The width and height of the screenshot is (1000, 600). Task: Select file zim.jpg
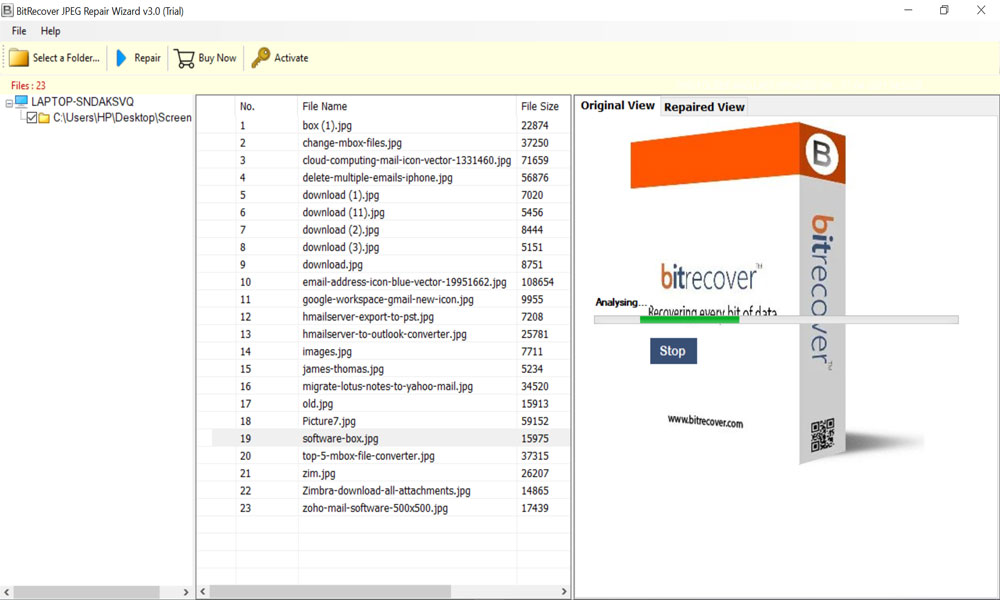pos(319,473)
